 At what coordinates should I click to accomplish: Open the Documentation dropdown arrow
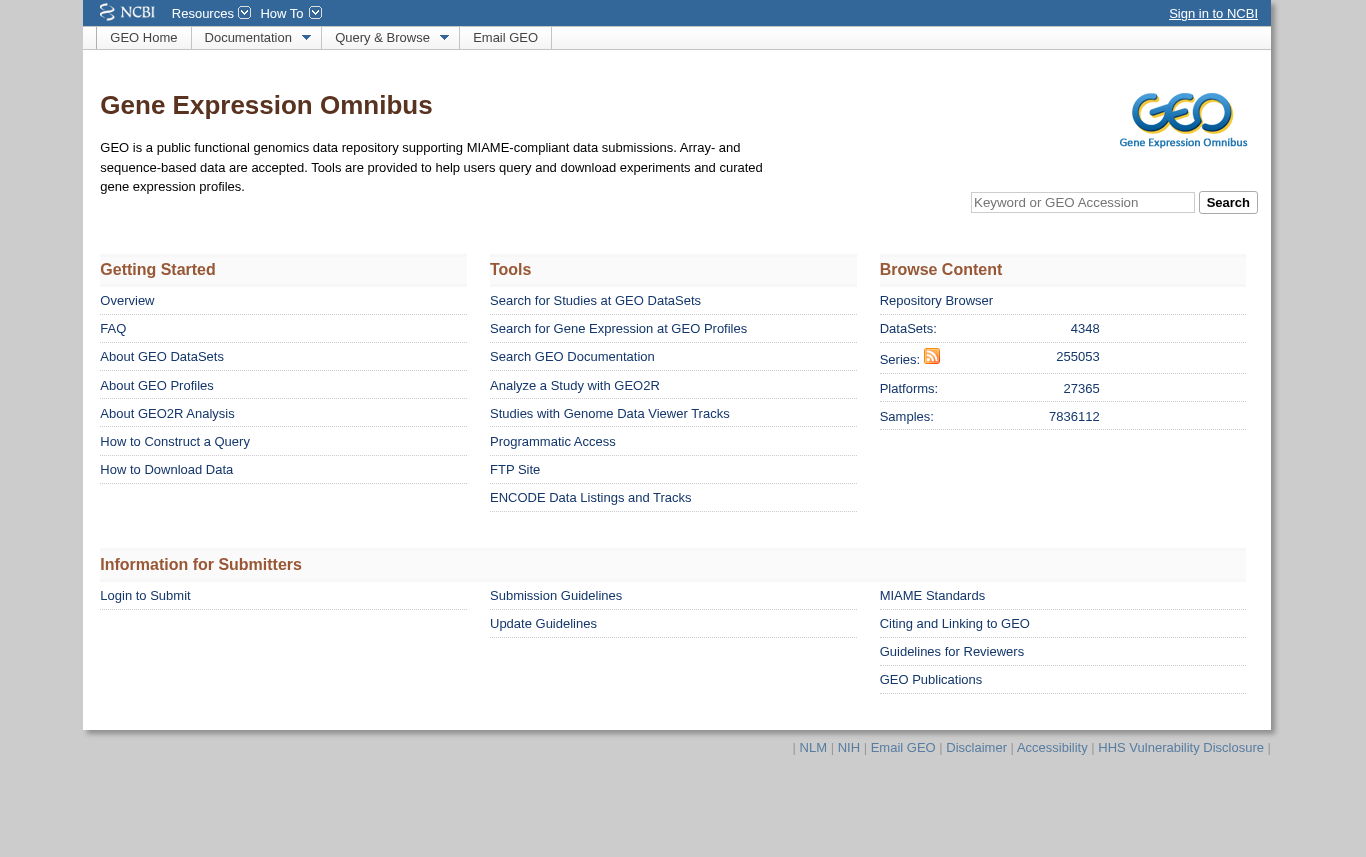pos(306,38)
